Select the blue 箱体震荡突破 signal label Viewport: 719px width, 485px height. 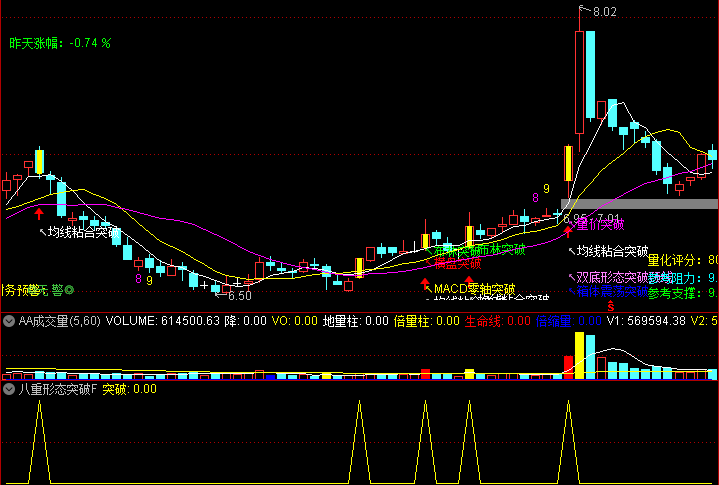click(612, 291)
